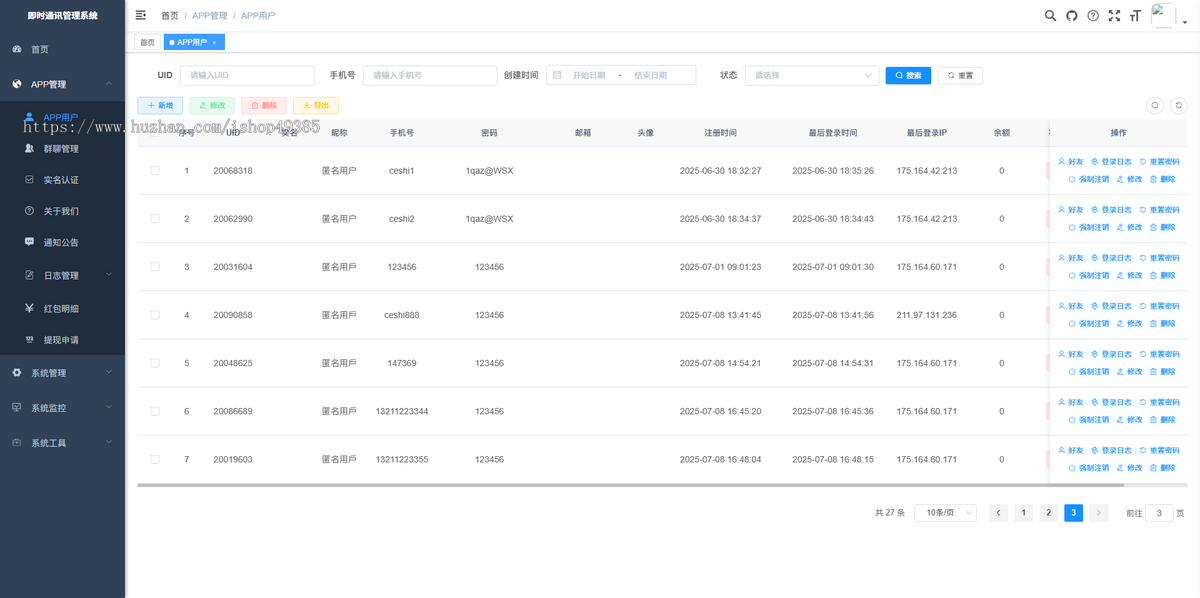Screen dimensions: 1200x598
Task: Click 重置密码 for UID 20031604
Action: [x=1159, y=258]
